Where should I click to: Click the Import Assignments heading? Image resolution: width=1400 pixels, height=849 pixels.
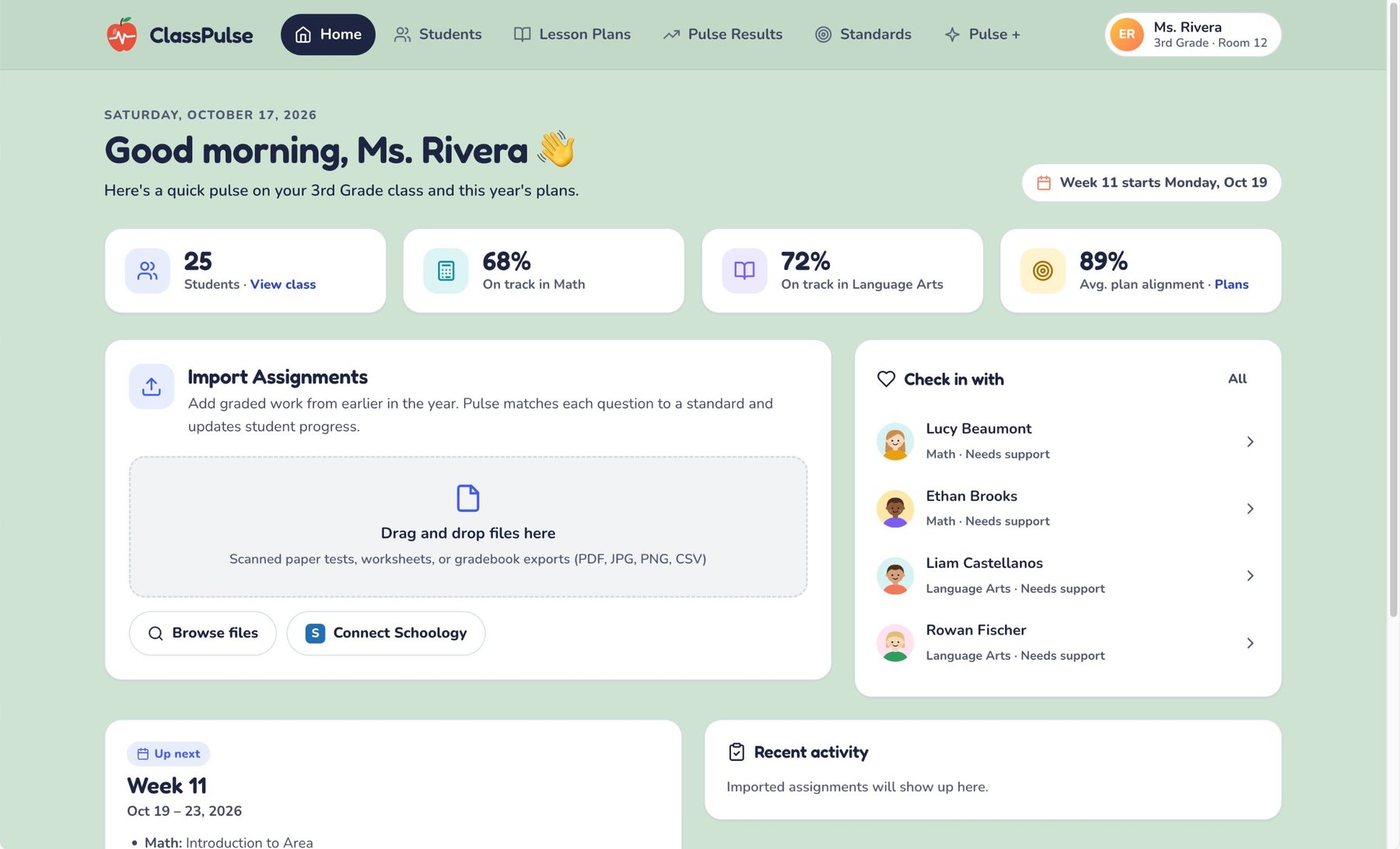tap(278, 377)
